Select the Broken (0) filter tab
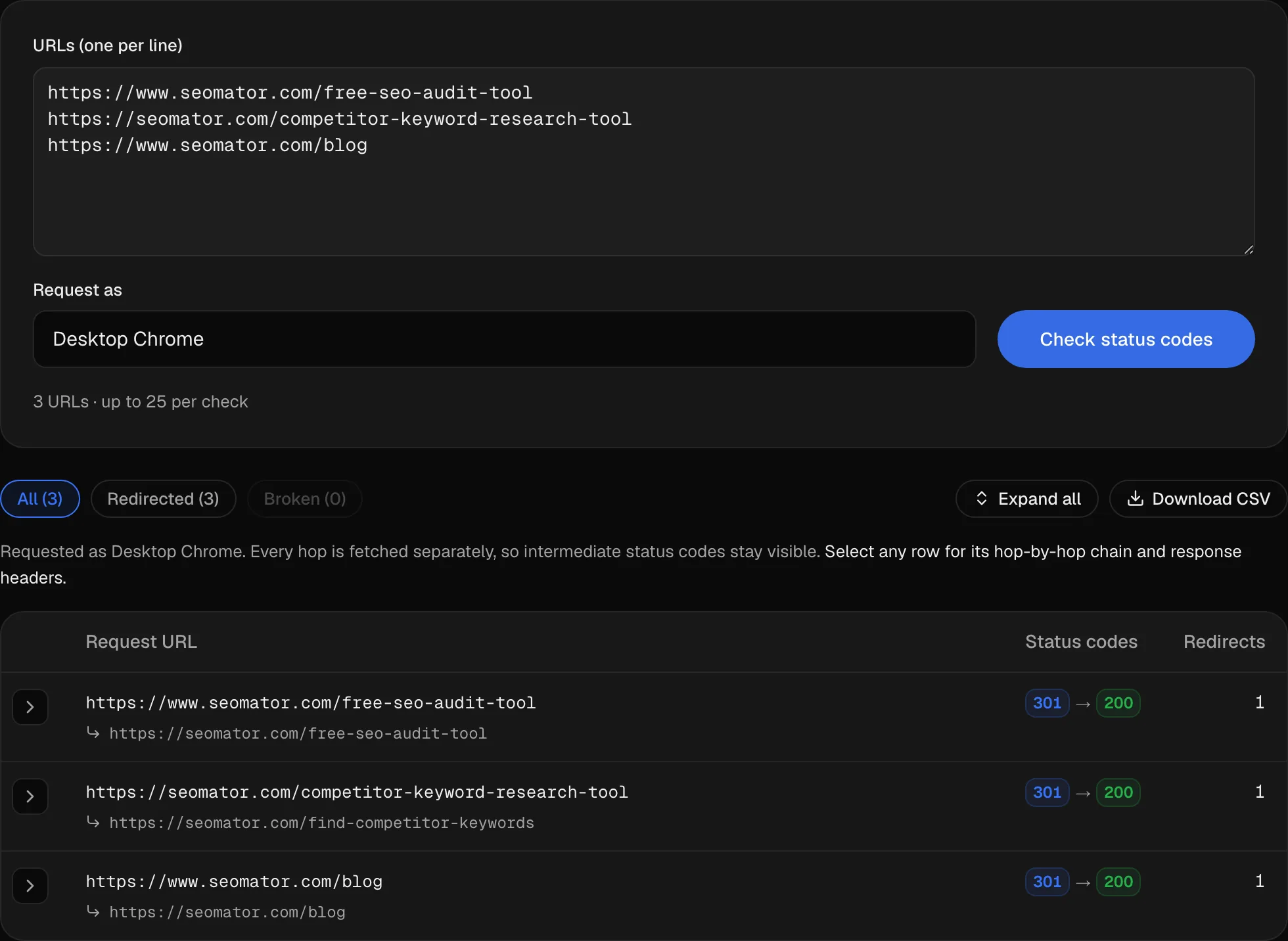1288x941 pixels. [x=305, y=499]
